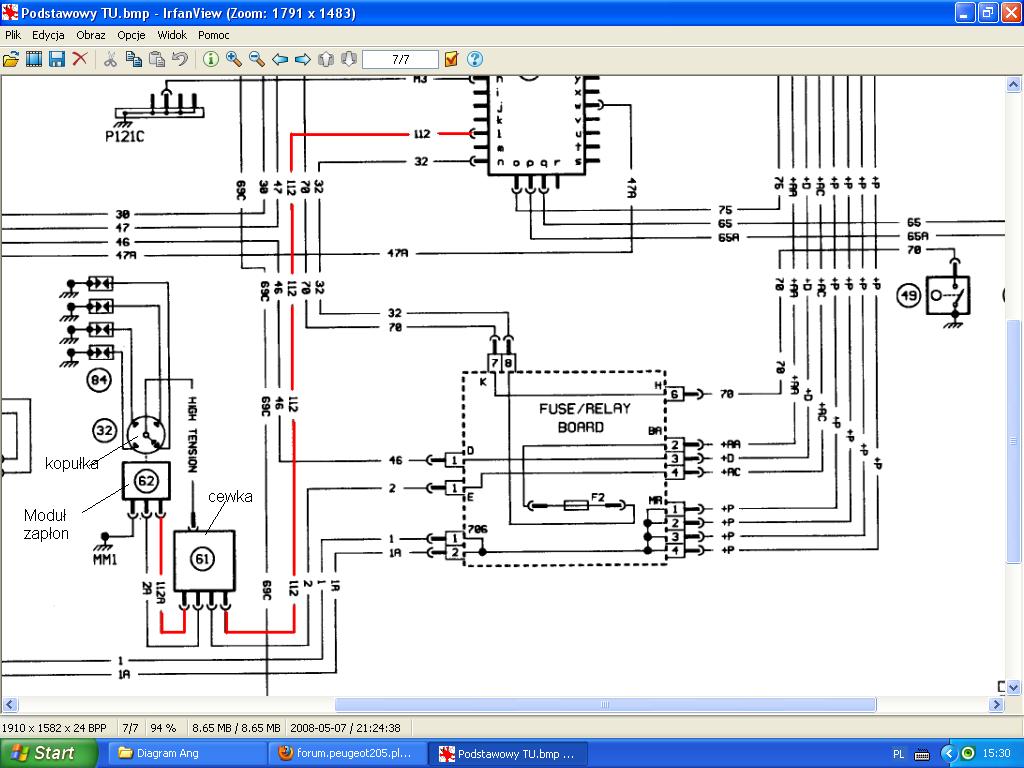Go to the next image with right arrow
The width and height of the screenshot is (1024, 768).
click(x=303, y=59)
